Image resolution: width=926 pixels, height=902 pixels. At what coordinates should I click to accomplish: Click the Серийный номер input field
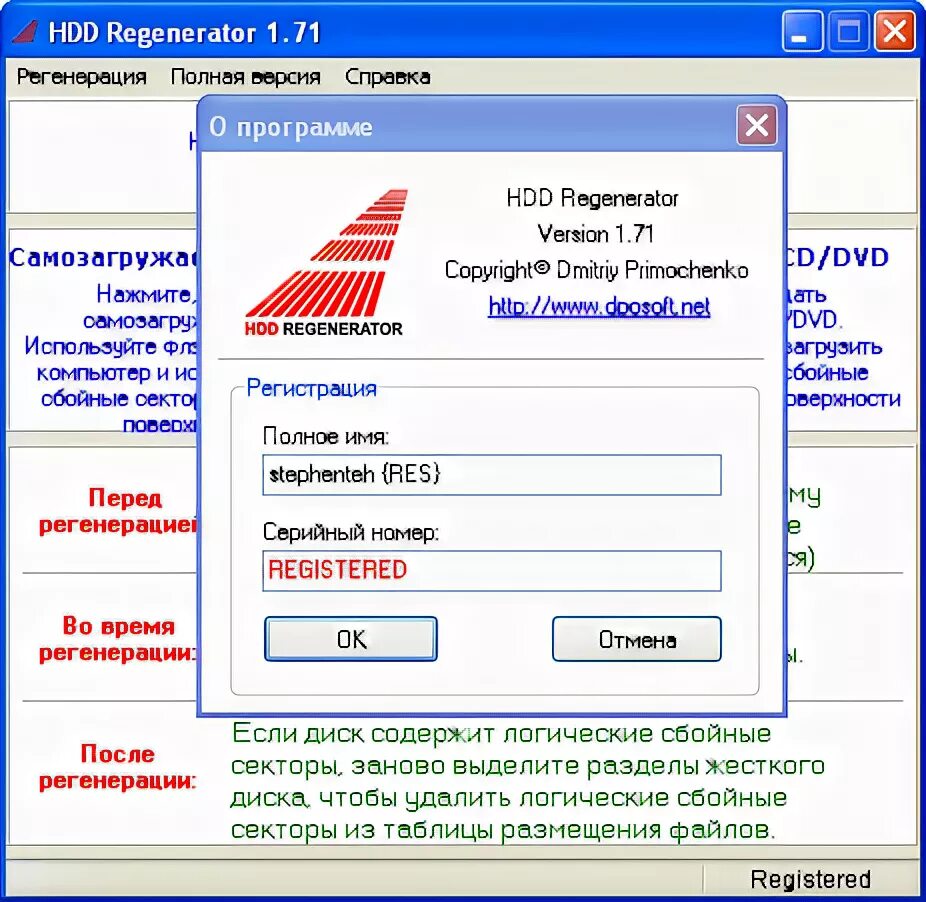tap(492, 571)
